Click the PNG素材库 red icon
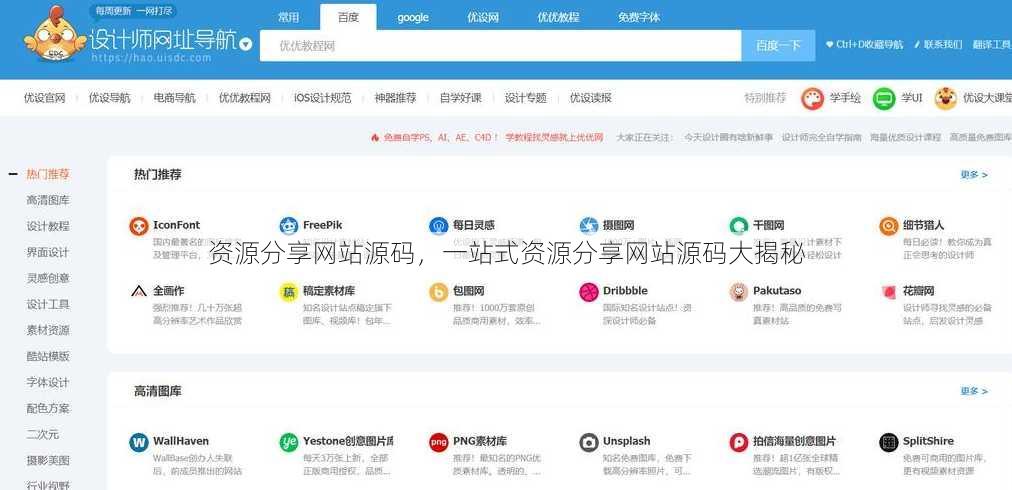The image size is (1012, 490). 438,442
